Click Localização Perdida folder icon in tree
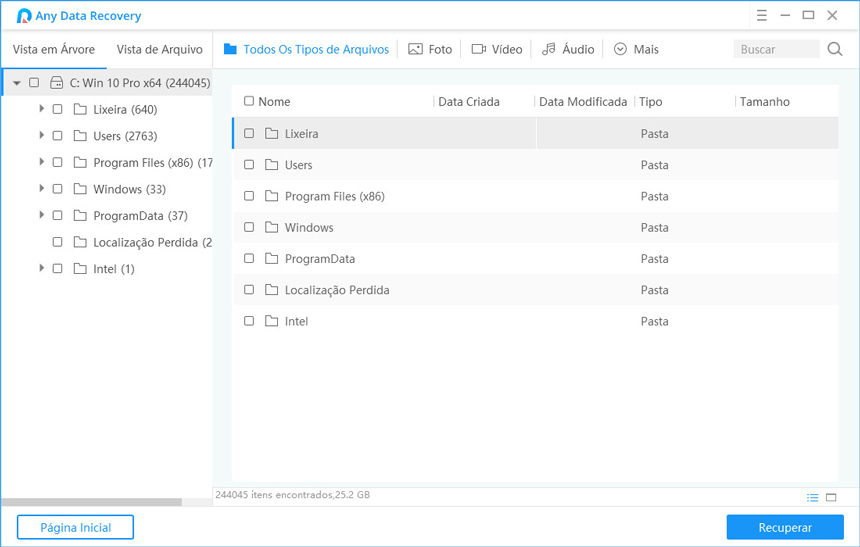The height and width of the screenshot is (547, 860). click(x=80, y=242)
